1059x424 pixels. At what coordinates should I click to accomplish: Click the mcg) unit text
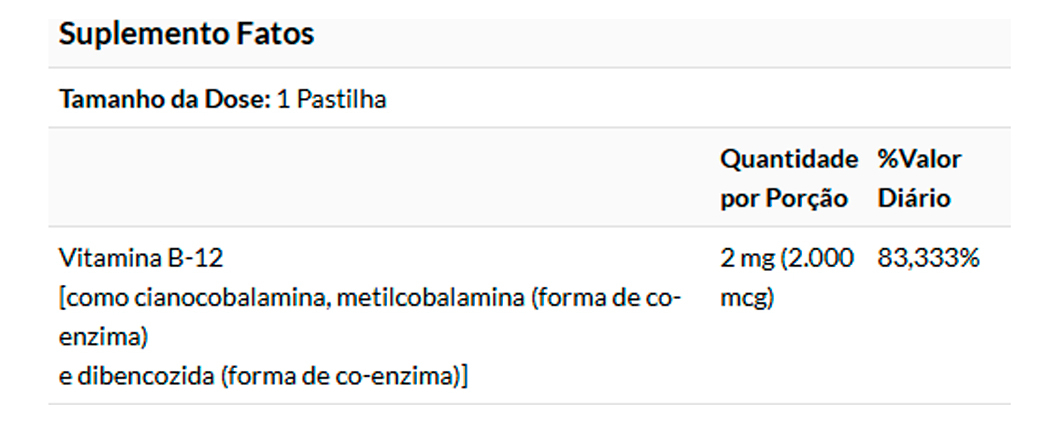point(747,298)
